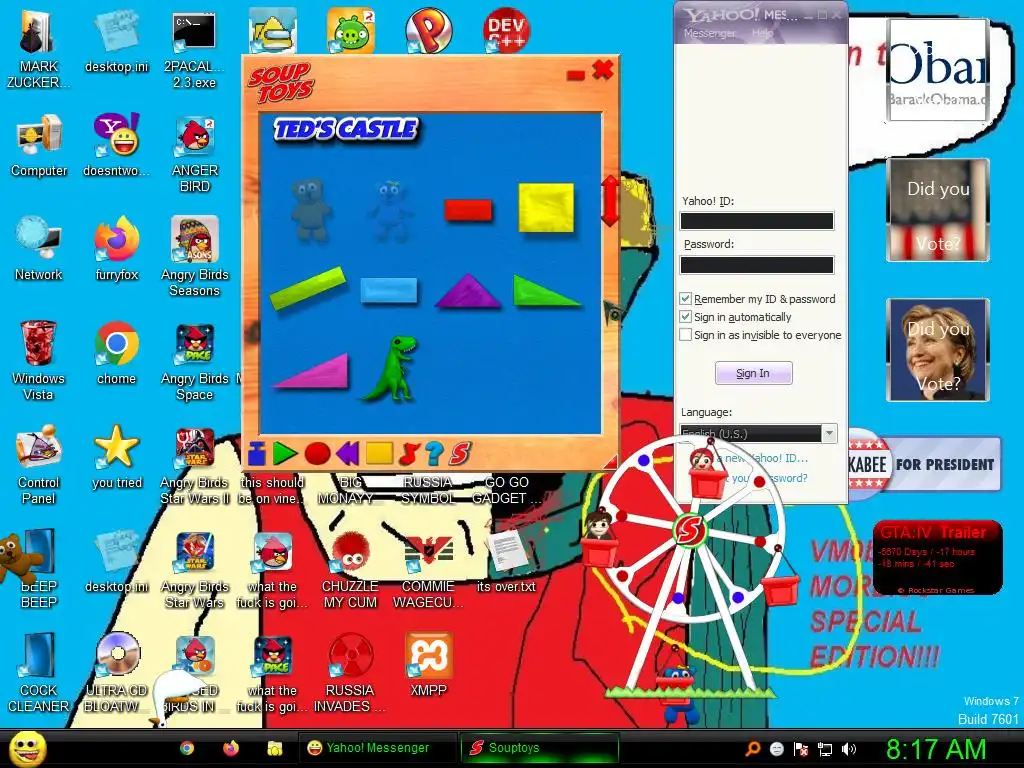
Task: Pick the small red rectangular block toy
Action: coord(468,210)
